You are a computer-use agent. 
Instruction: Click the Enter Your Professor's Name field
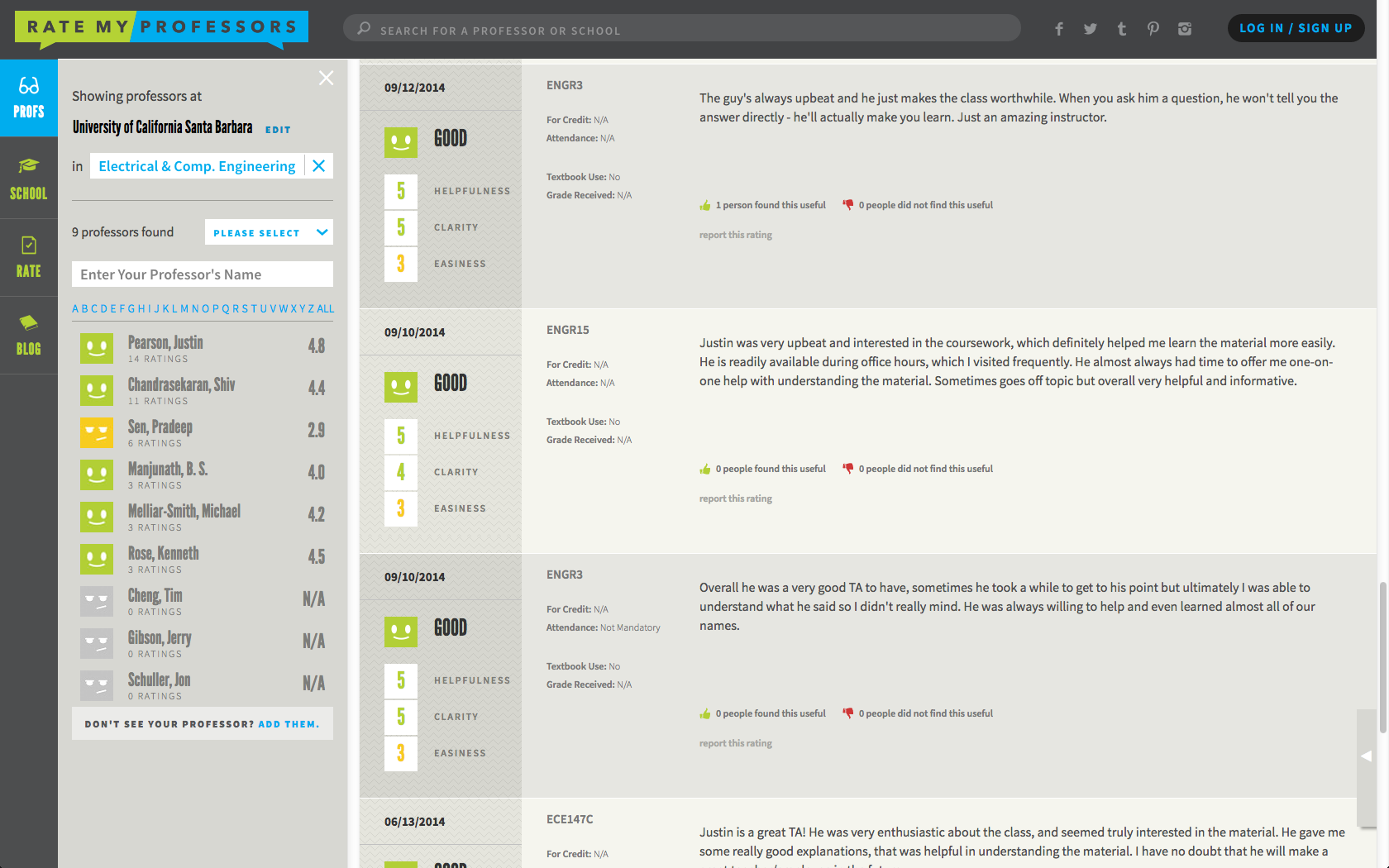(203, 274)
